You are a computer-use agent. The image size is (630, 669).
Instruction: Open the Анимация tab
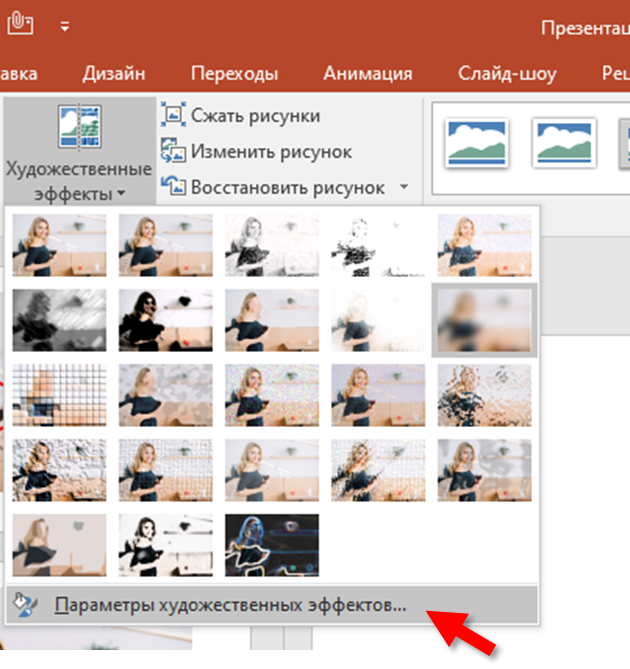tap(368, 73)
